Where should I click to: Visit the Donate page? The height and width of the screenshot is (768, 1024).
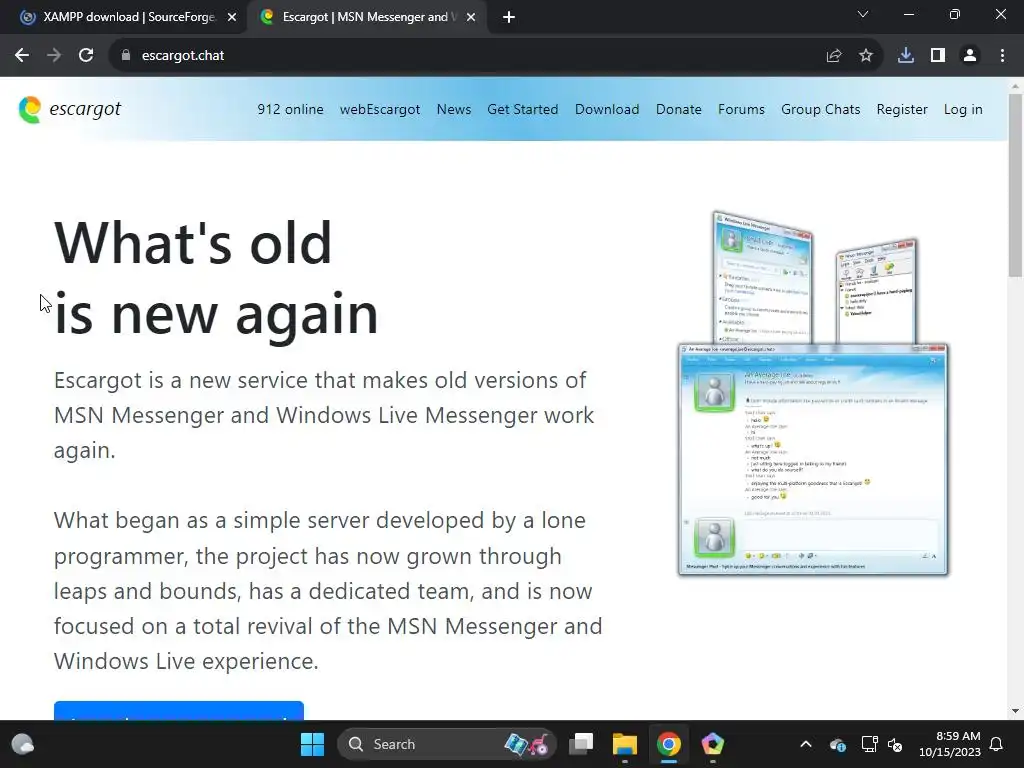[679, 109]
